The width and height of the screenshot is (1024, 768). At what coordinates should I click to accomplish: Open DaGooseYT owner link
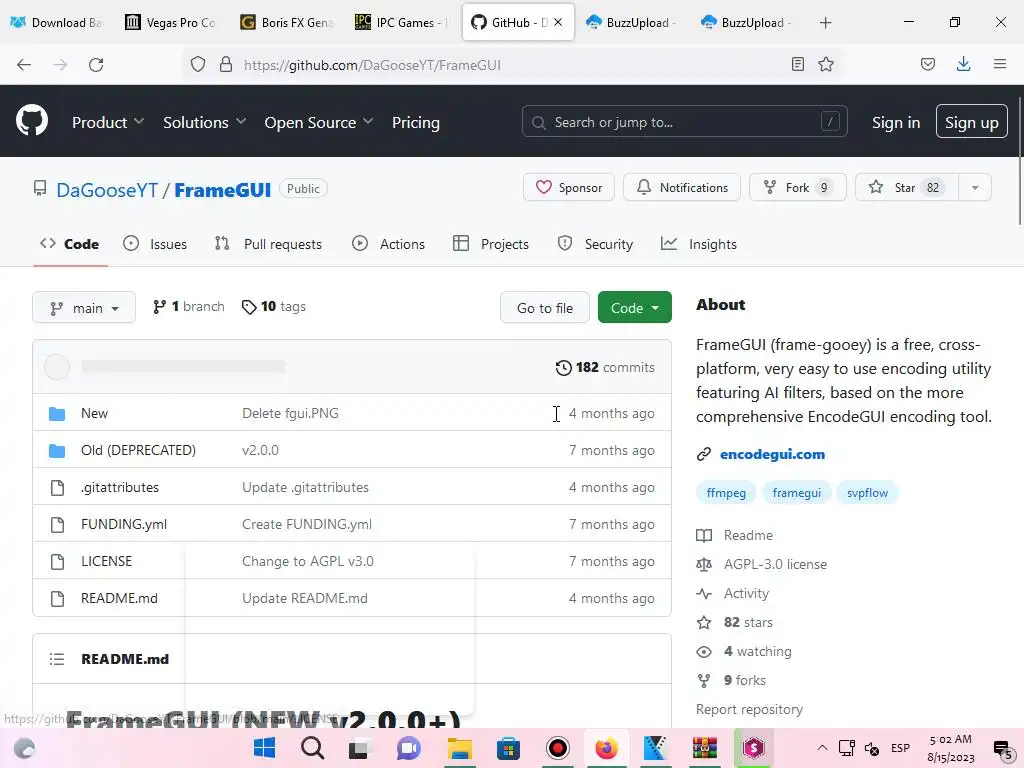tap(107, 190)
